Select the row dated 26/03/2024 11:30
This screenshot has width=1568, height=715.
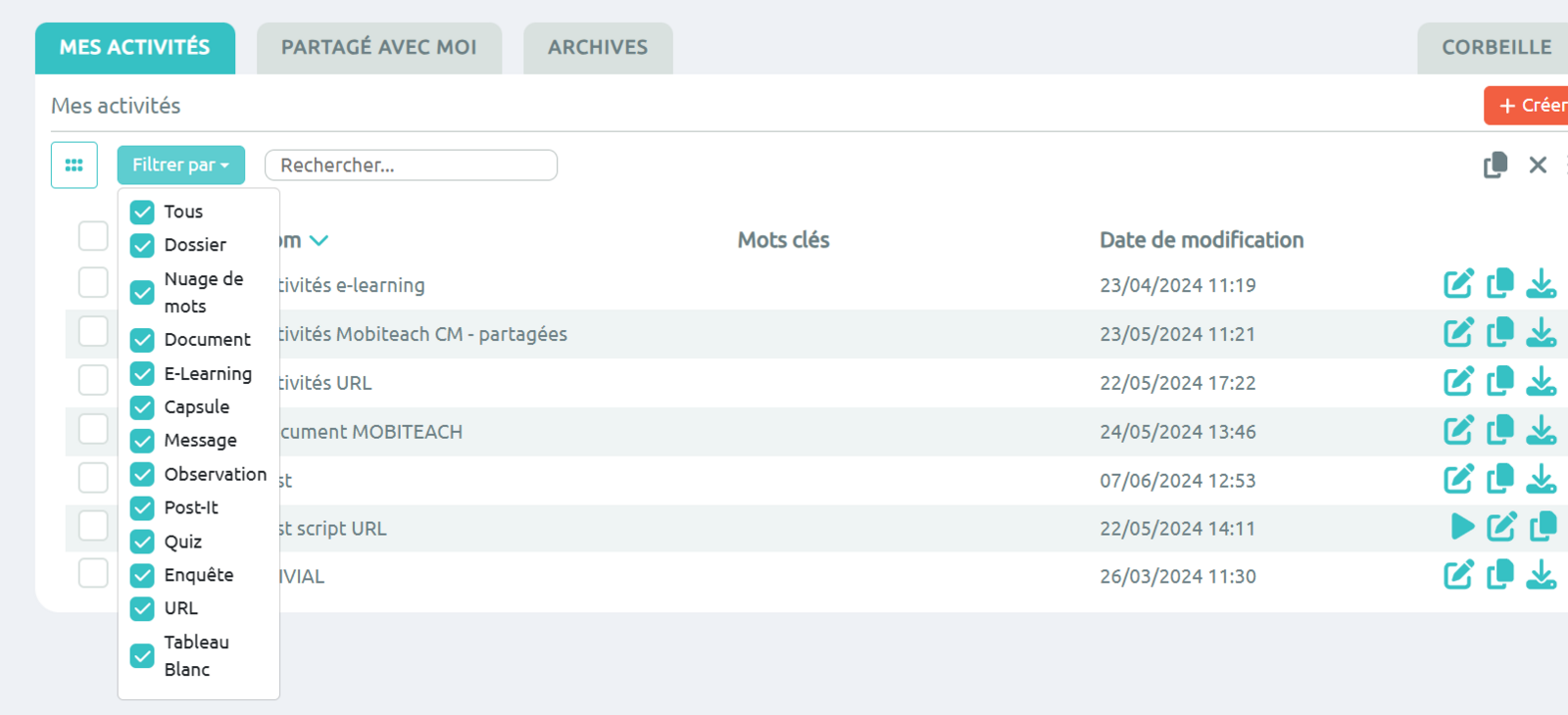pyautogui.click(x=93, y=573)
